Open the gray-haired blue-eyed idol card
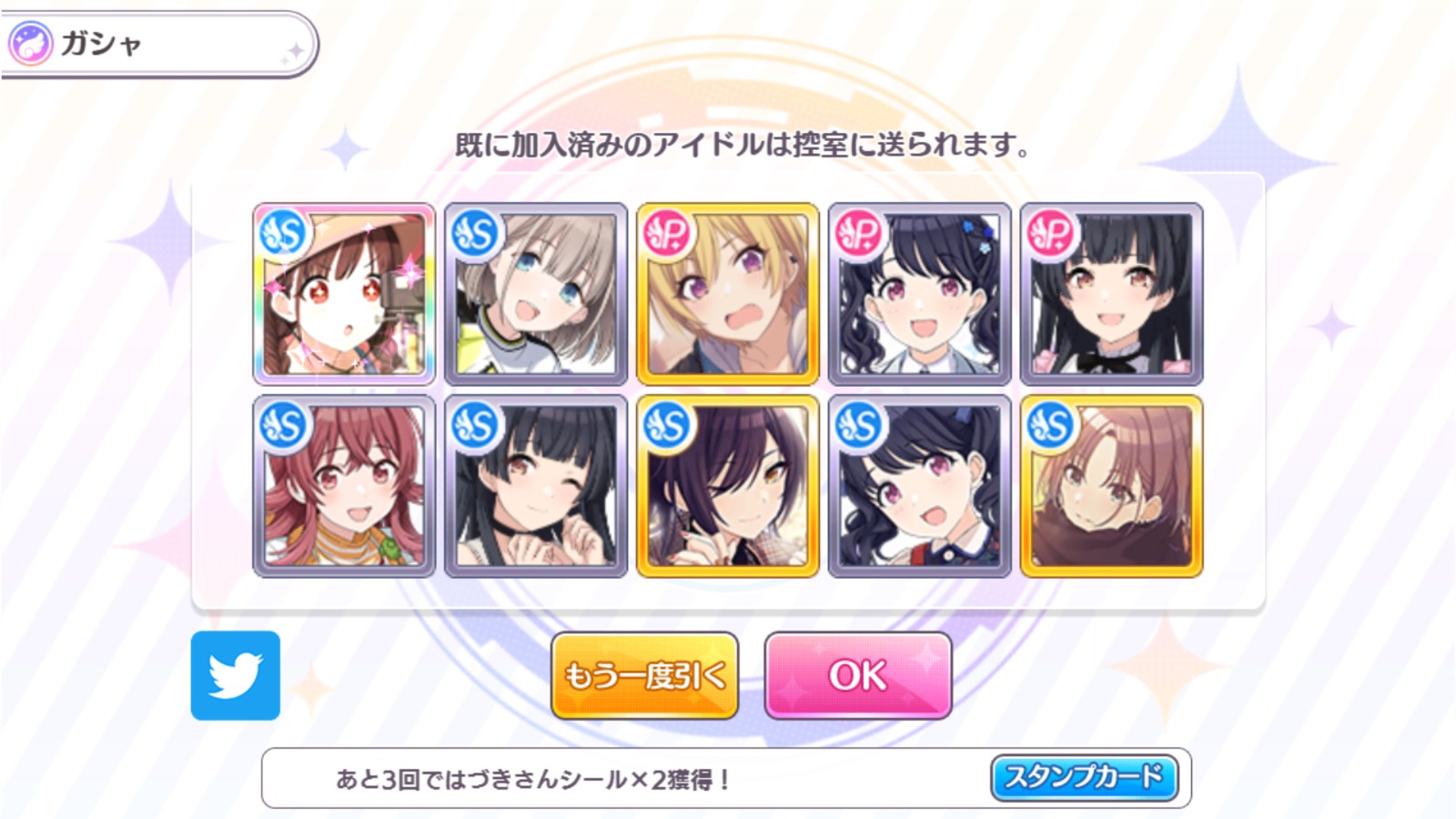This screenshot has width=1456, height=819. pos(536,294)
